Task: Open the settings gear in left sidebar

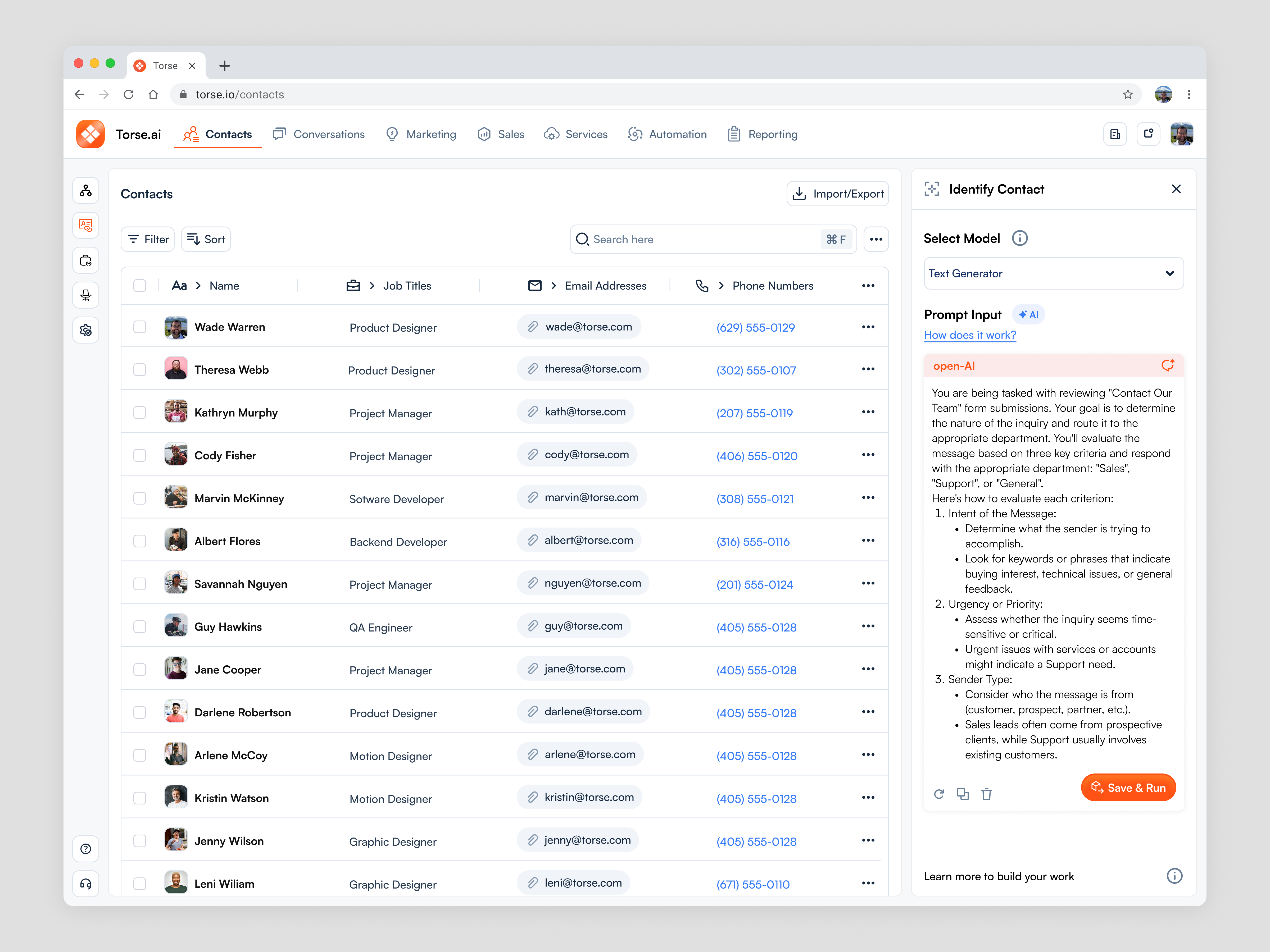Action: coord(85,330)
